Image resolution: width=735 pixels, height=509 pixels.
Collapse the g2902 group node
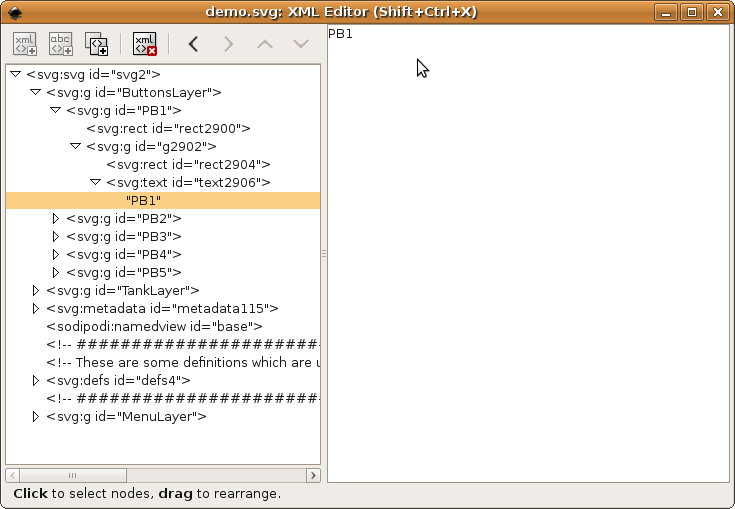pos(75,146)
